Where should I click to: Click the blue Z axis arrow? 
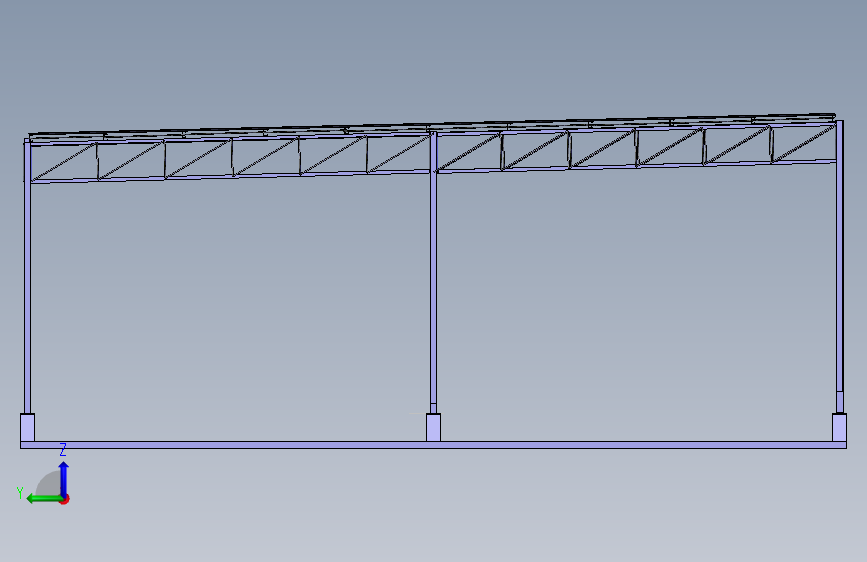tap(64, 479)
